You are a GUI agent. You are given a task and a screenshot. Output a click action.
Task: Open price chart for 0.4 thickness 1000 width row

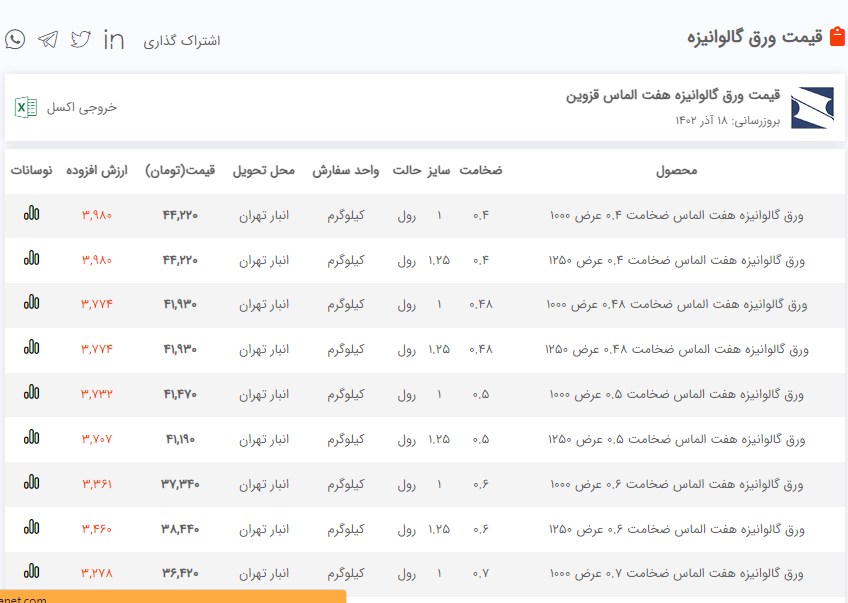[32, 213]
